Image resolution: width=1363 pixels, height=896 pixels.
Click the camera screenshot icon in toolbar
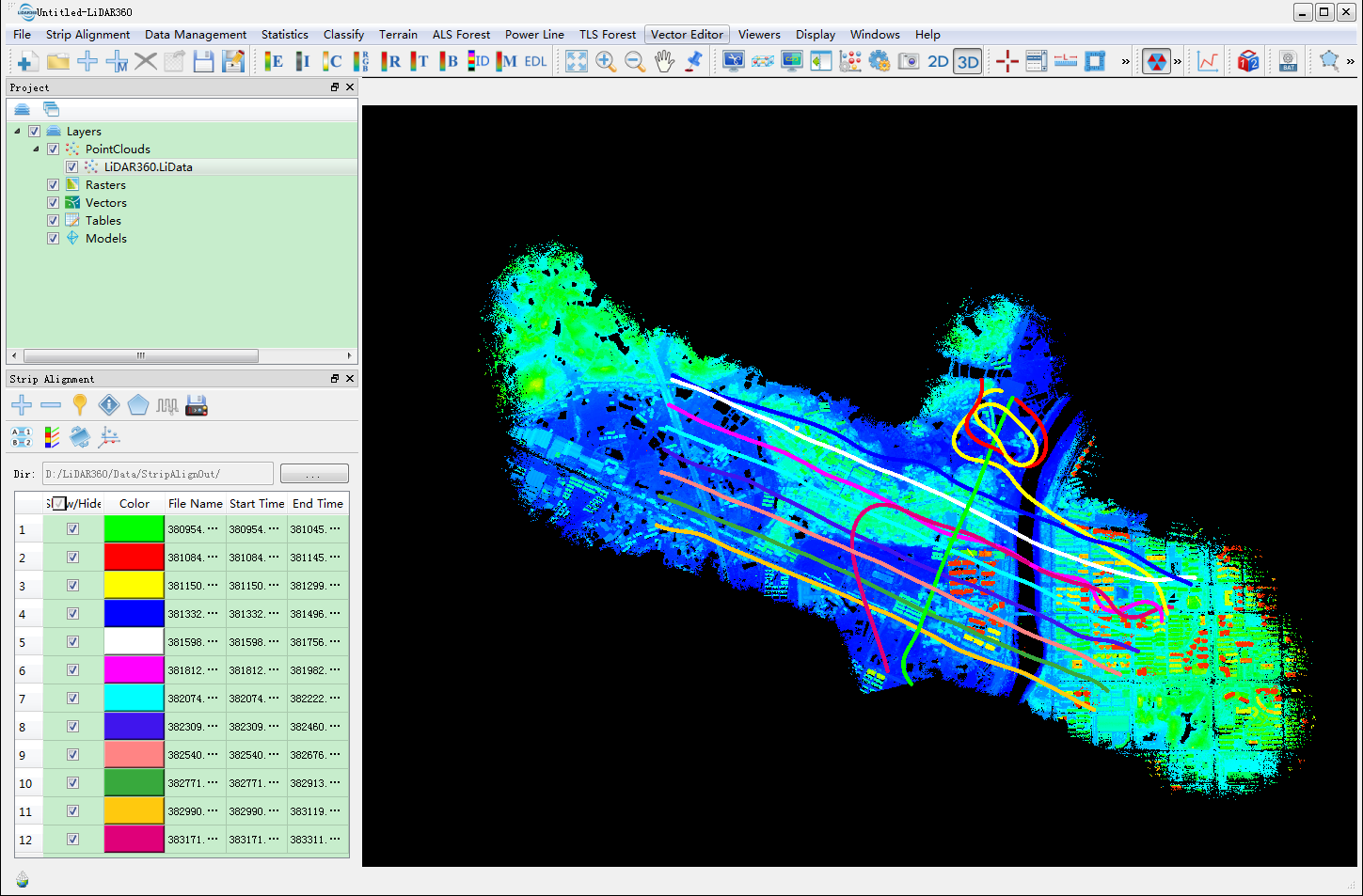click(908, 62)
